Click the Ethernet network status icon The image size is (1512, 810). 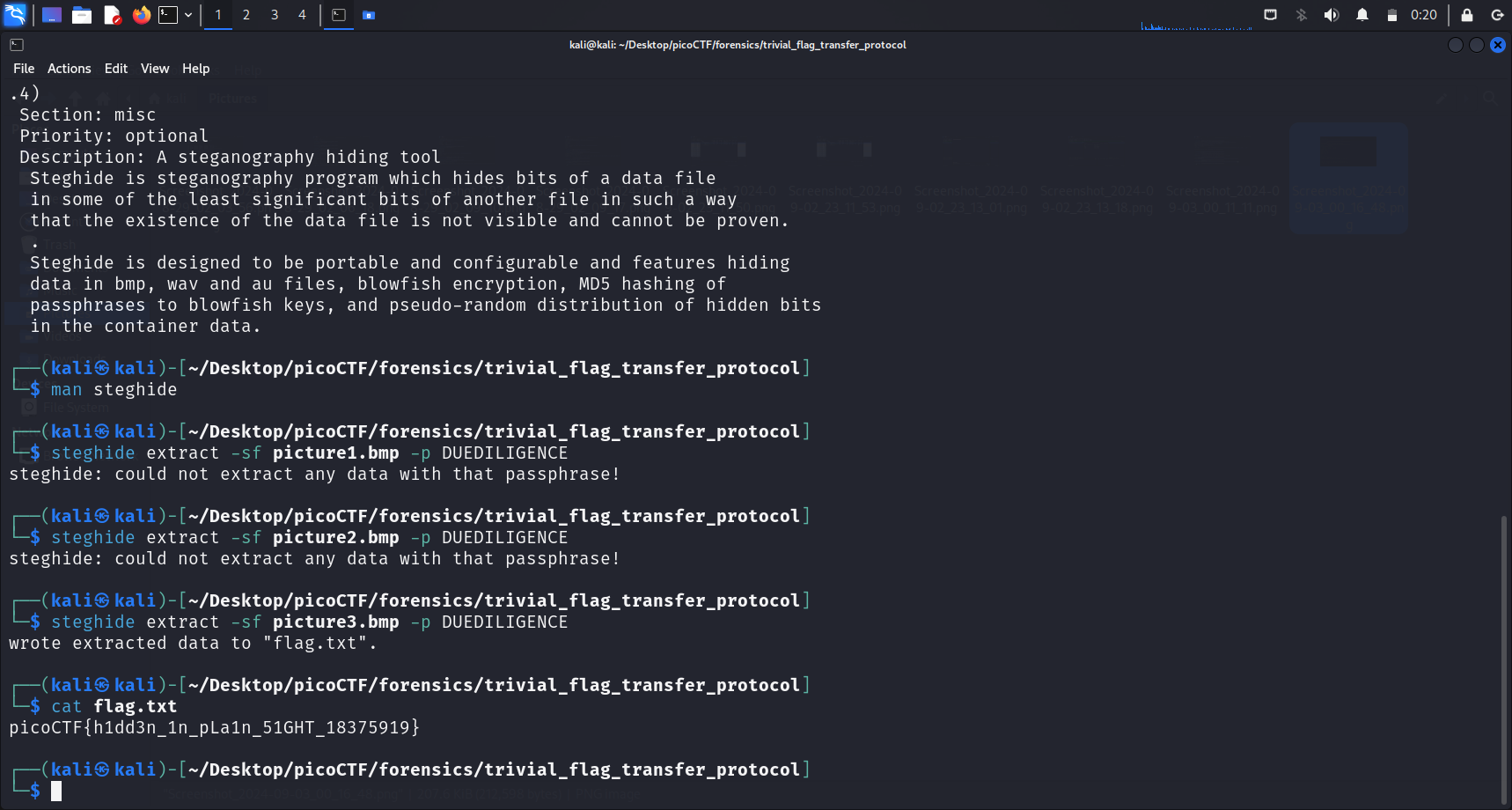tap(1270, 15)
